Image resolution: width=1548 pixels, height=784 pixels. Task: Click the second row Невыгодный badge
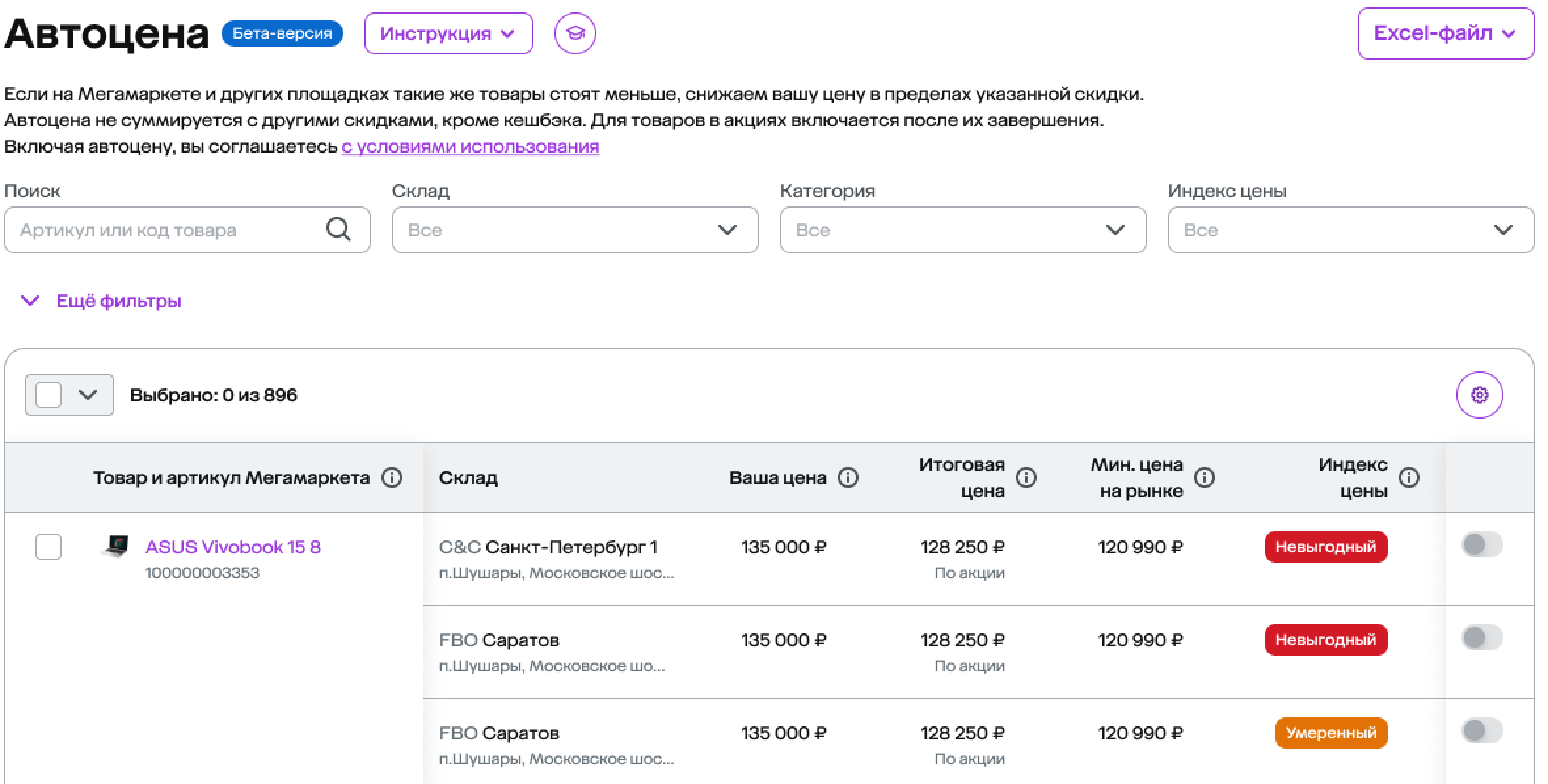tap(1326, 640)
